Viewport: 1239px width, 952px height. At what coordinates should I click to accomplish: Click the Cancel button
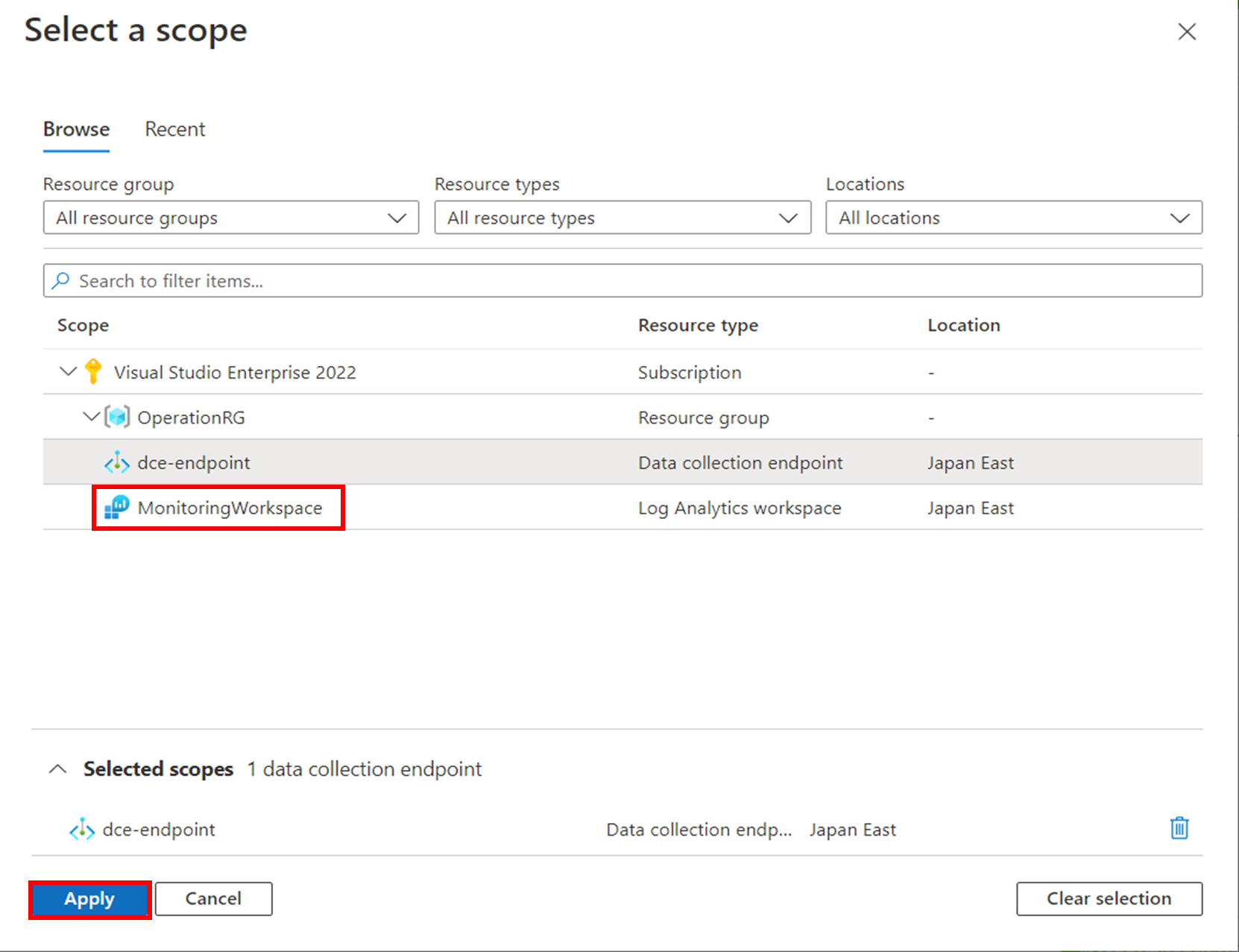coord(213,899)
